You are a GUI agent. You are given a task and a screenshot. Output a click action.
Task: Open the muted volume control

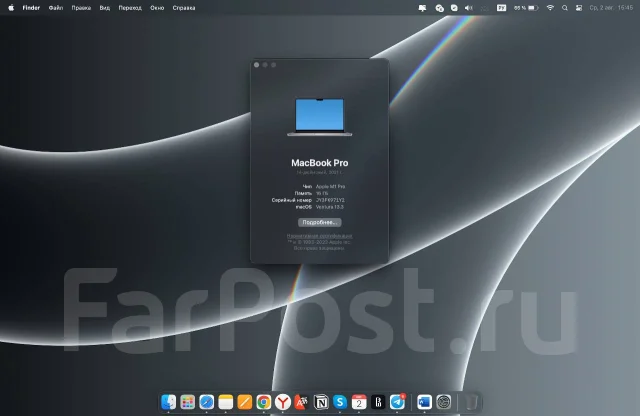[469, 8]
